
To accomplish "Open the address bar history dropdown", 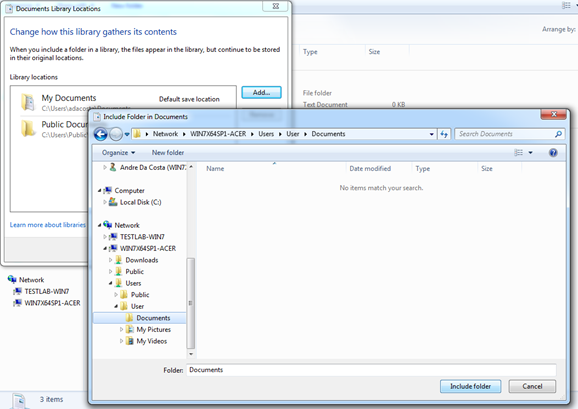I will [431, 134].
